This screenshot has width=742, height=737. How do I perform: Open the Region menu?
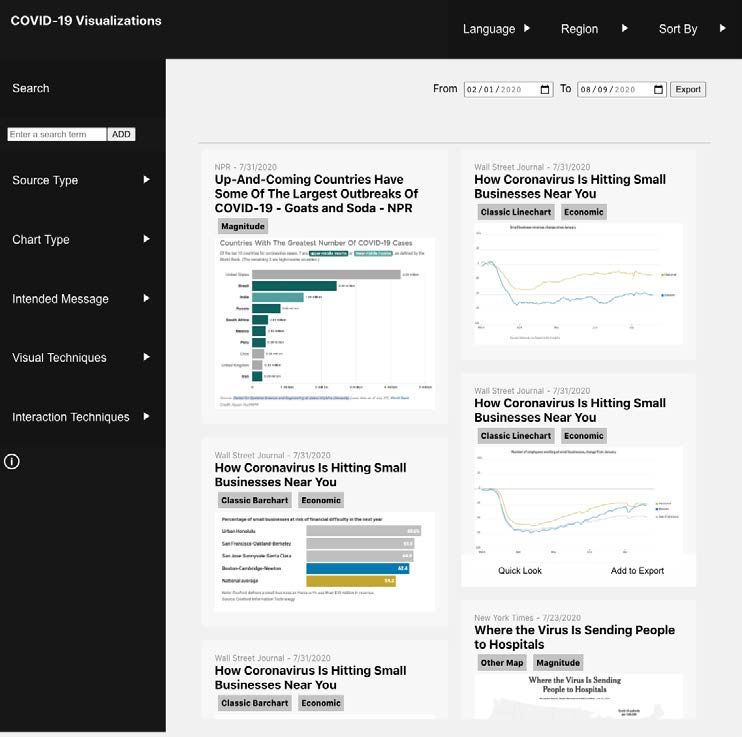point(579,29)
